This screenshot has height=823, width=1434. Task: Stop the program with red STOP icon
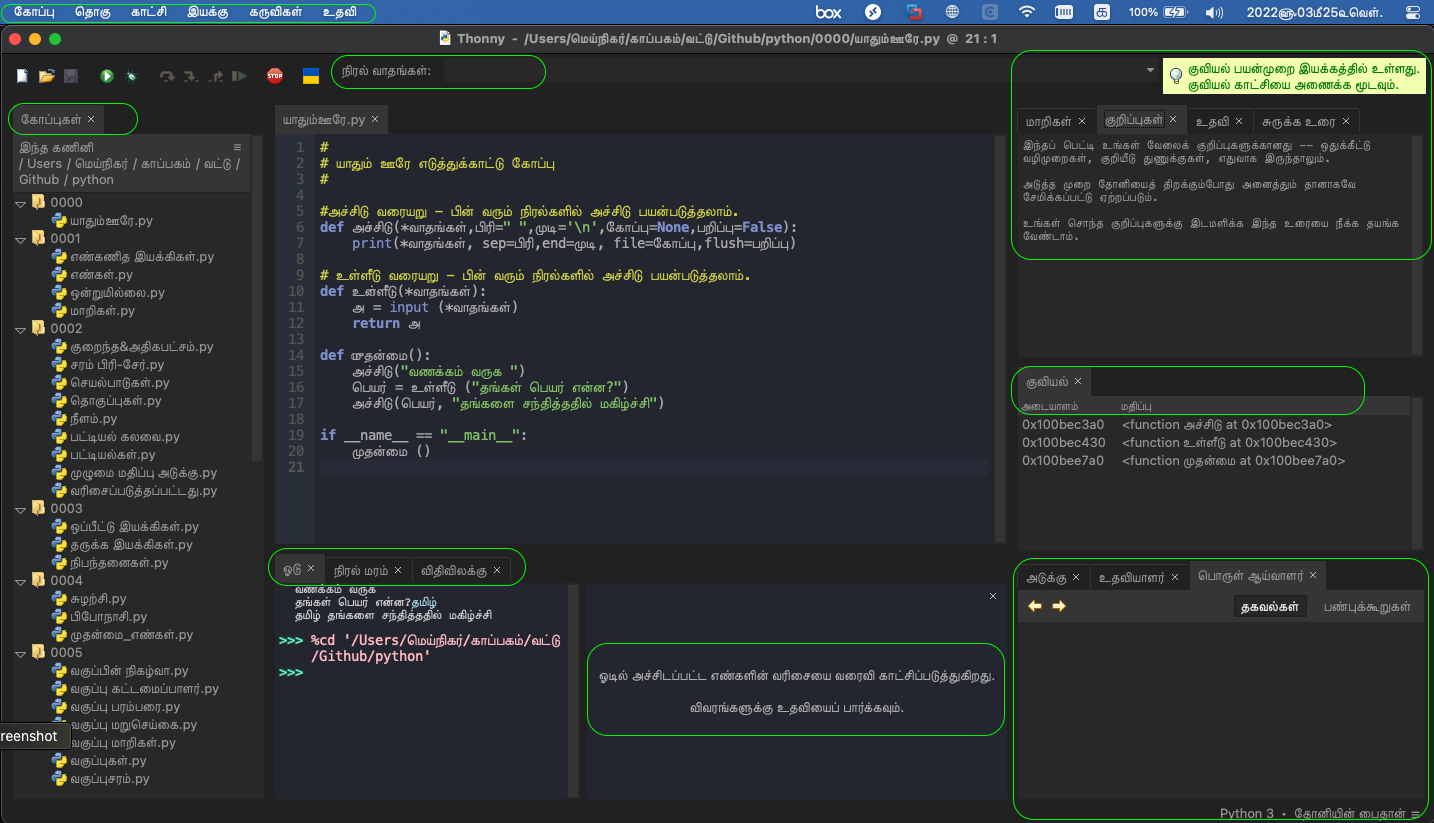point(275,76)
